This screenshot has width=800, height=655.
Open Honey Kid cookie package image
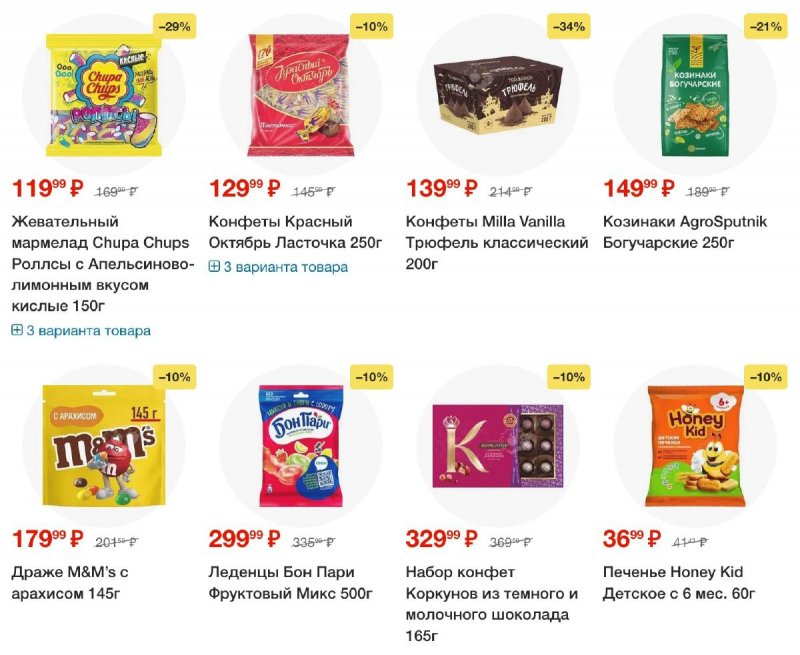click(x=695, y=446)
